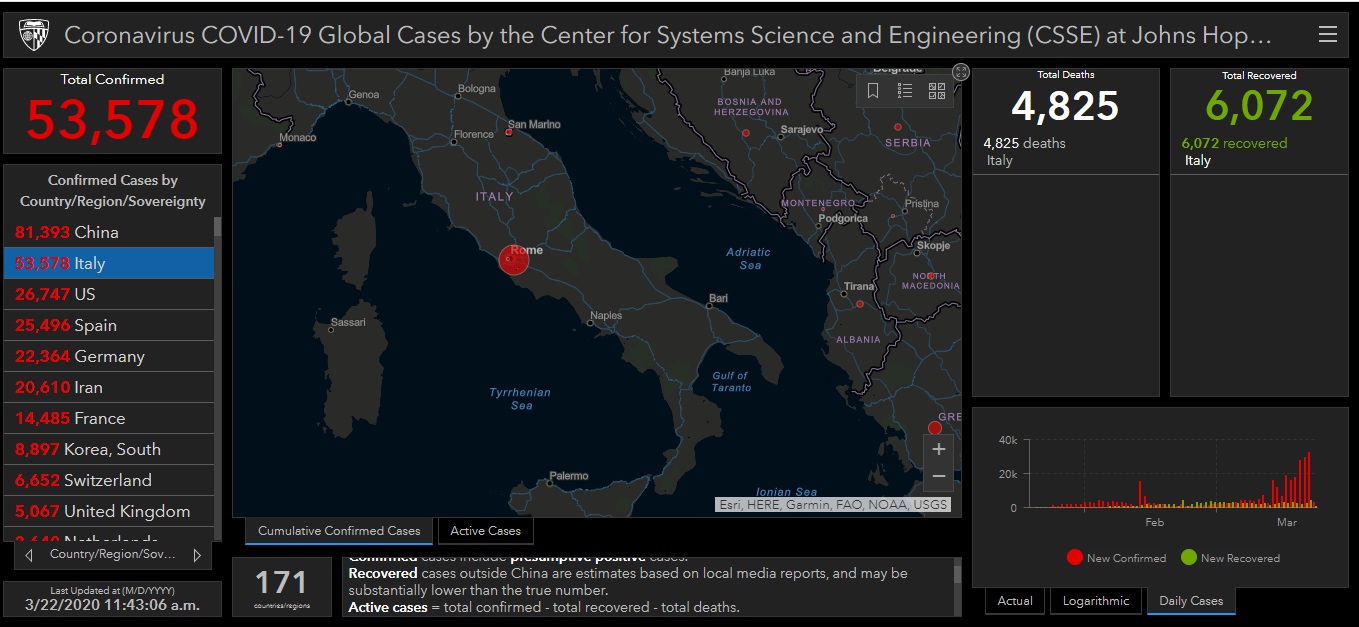1359x627 pixels.
Task: Toggle New Confirmed series in chart legend
Action: click(1116, 558)
